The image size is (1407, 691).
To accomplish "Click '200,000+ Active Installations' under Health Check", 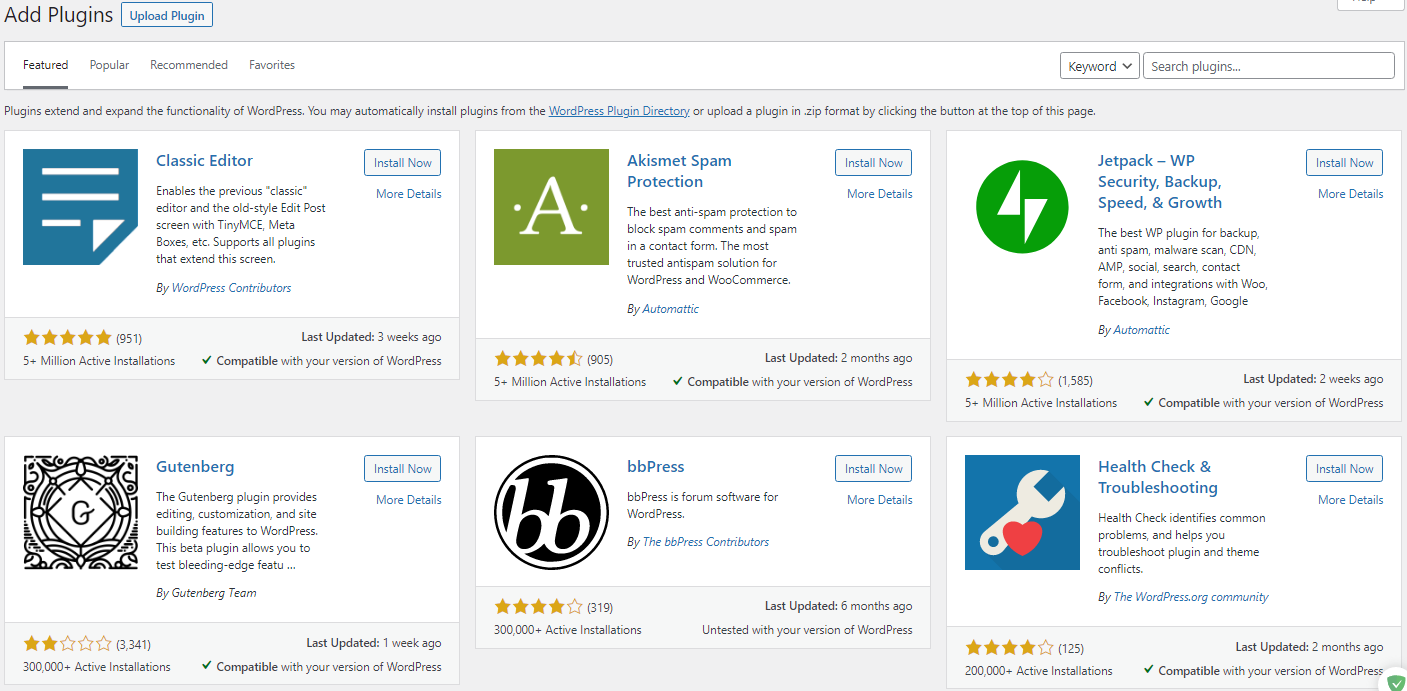I will coord(1039,671).
